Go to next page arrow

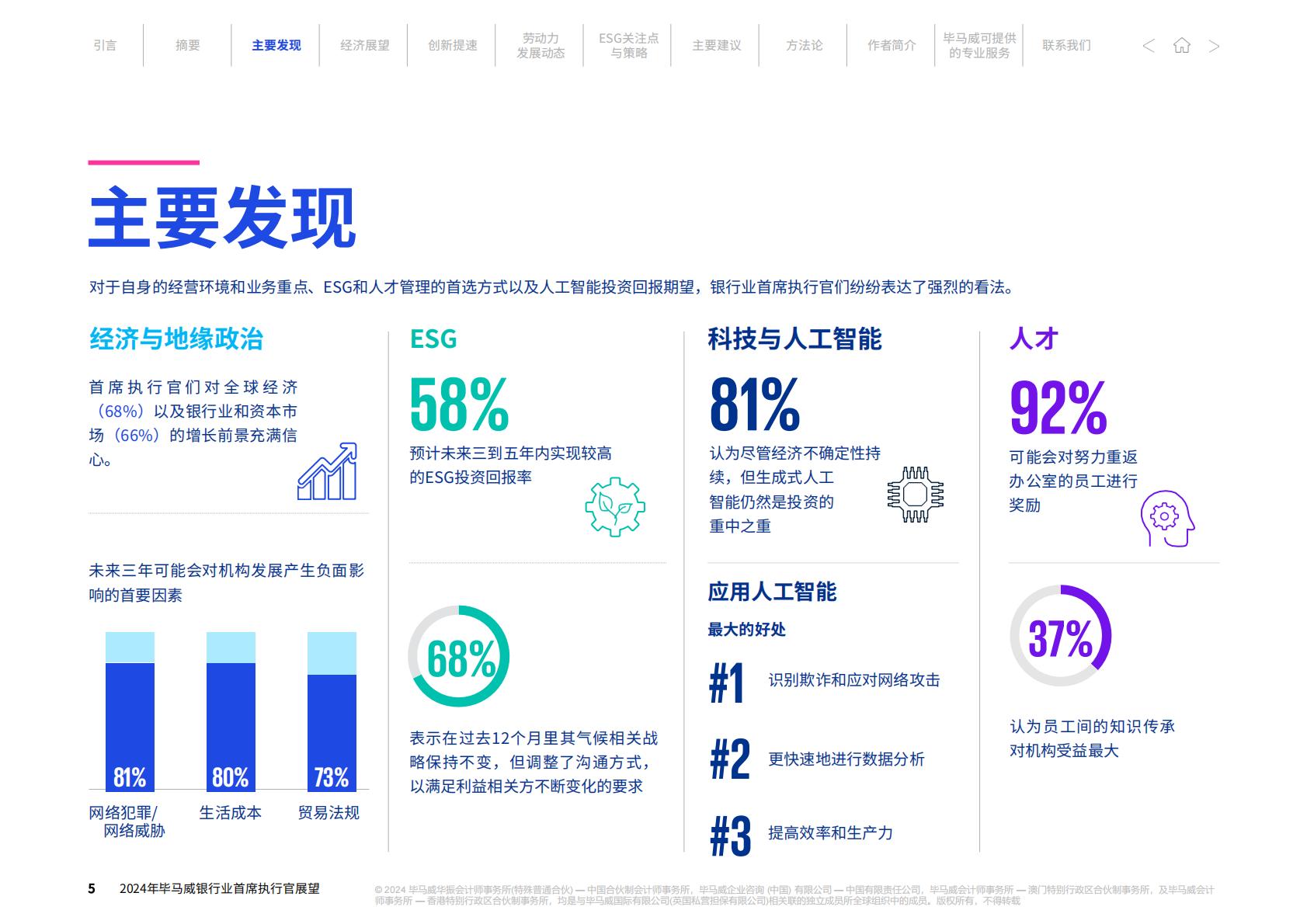[1214, 46]
